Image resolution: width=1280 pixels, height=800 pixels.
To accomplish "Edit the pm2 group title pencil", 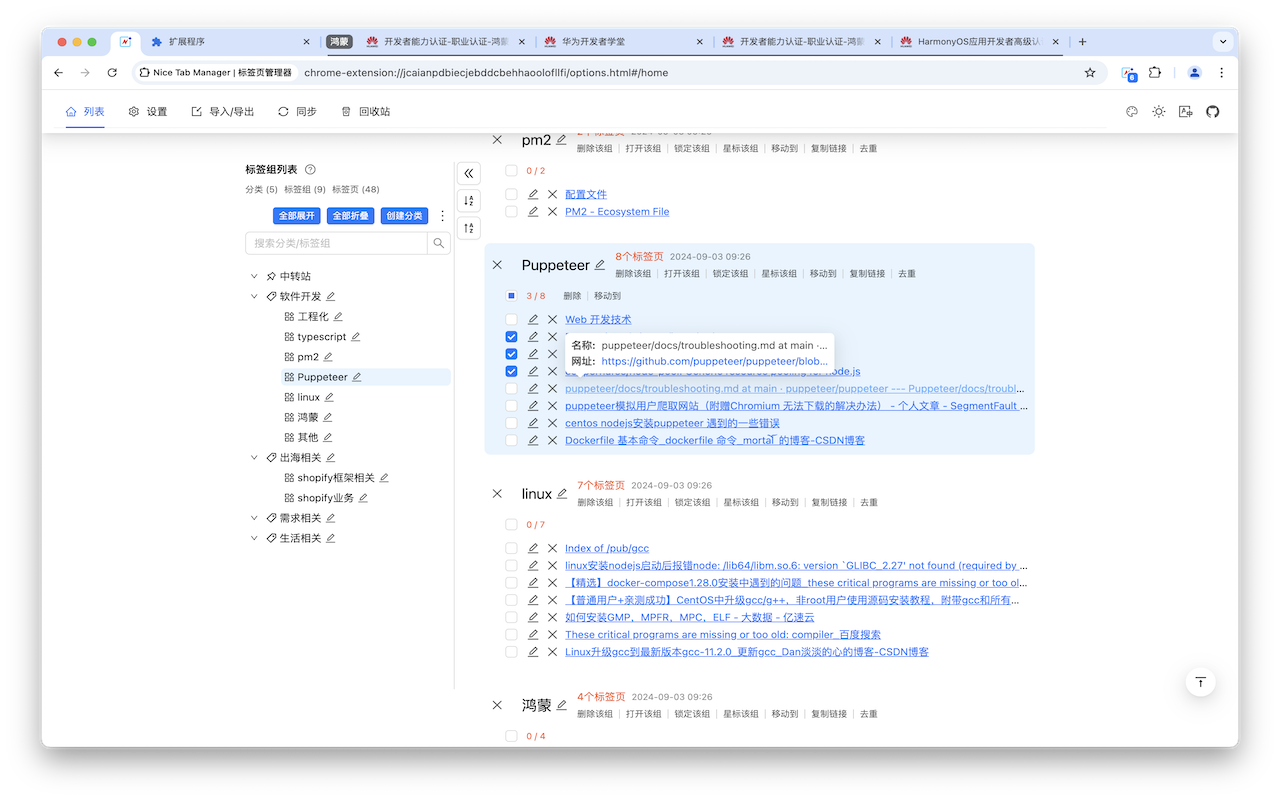I will (x=561, y=140).
